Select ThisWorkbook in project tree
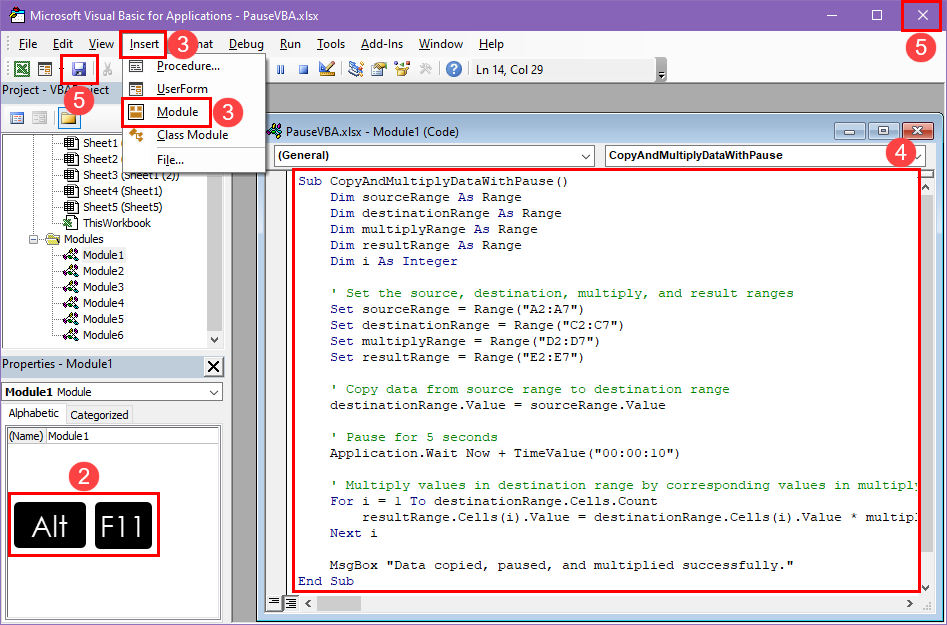The width and height of the screenshot is (947, 625). (117, 223)
